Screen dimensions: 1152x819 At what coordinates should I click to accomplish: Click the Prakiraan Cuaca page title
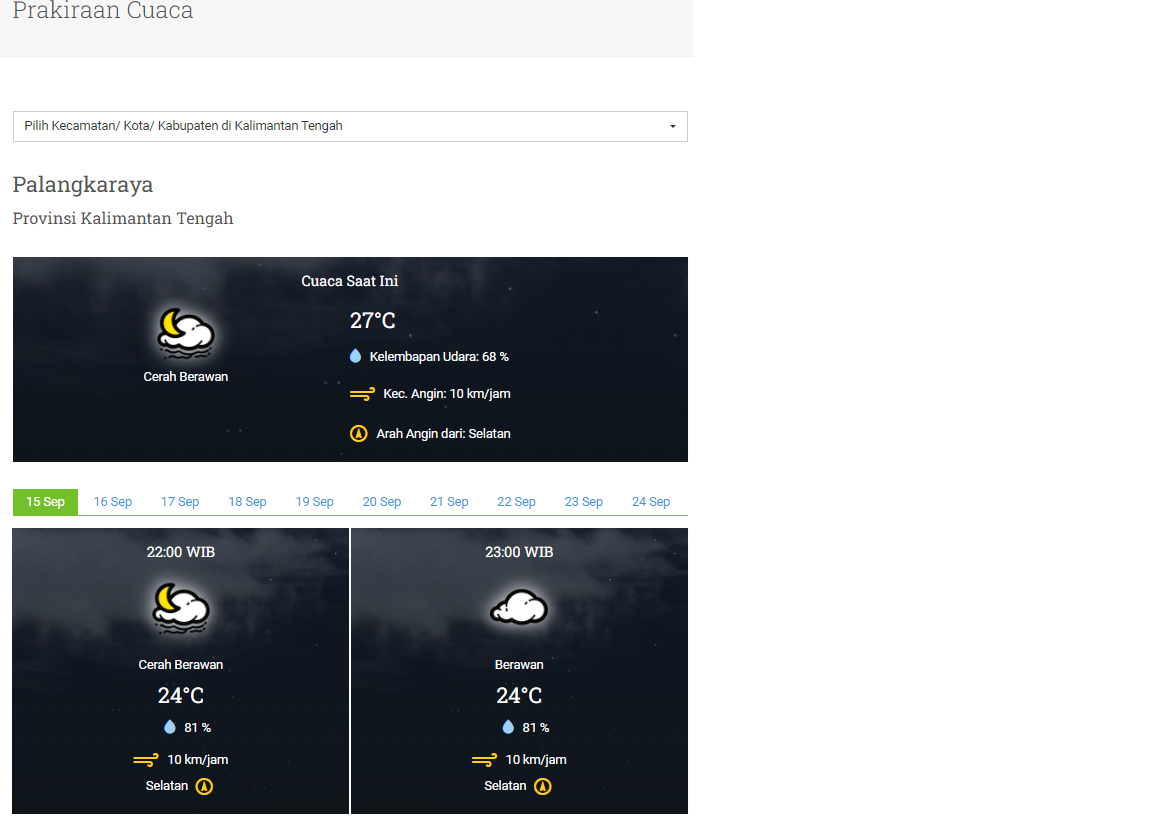(103, 11)
